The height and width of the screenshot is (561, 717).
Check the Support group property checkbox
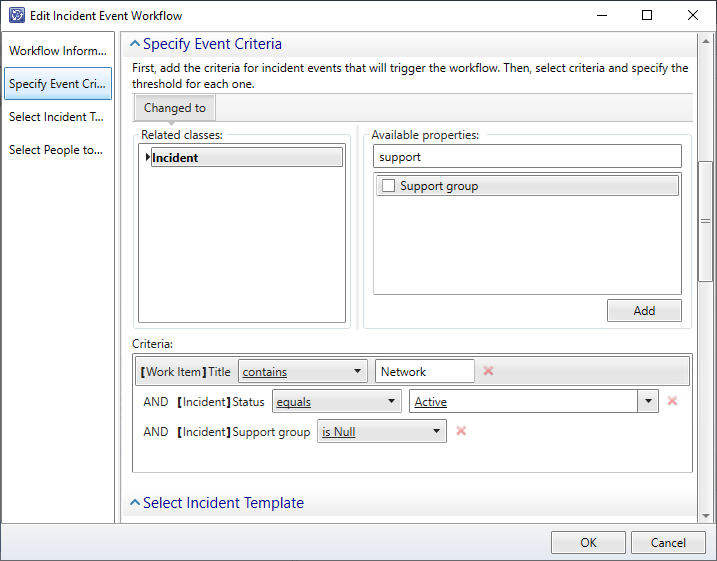coord(388,186)
